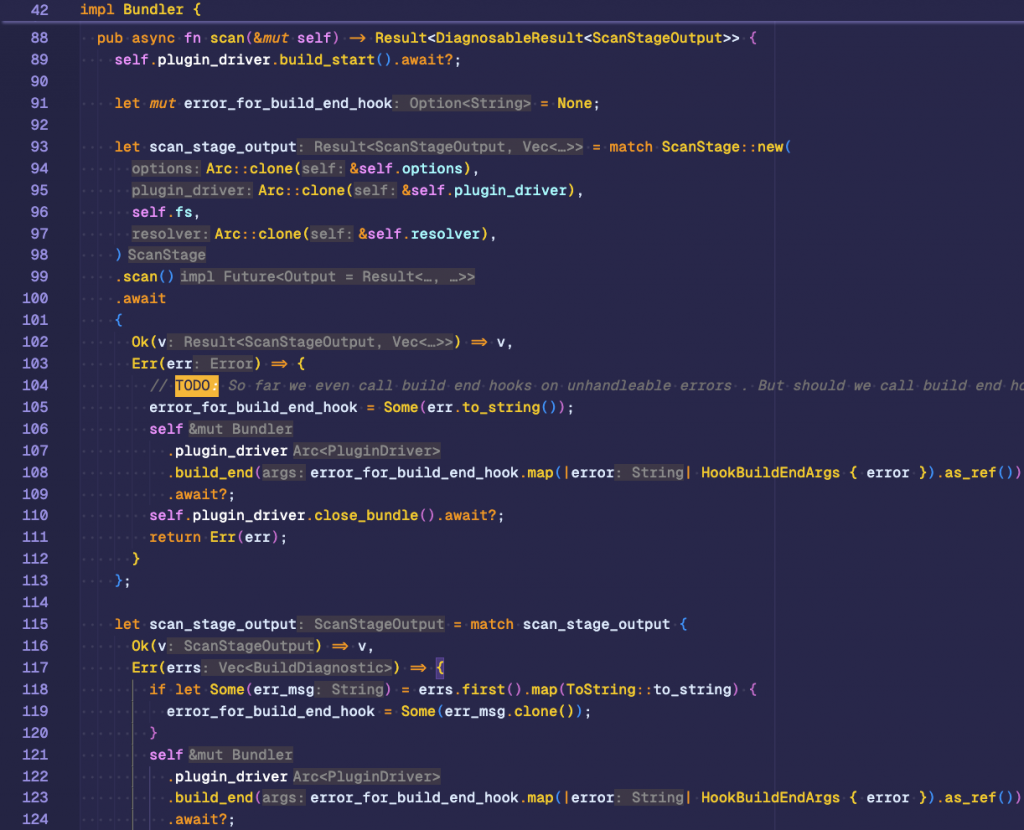Click the 'Vec<BuildDiagnostic>' inlay hint

pyautogui.click(x=305, y=667)
